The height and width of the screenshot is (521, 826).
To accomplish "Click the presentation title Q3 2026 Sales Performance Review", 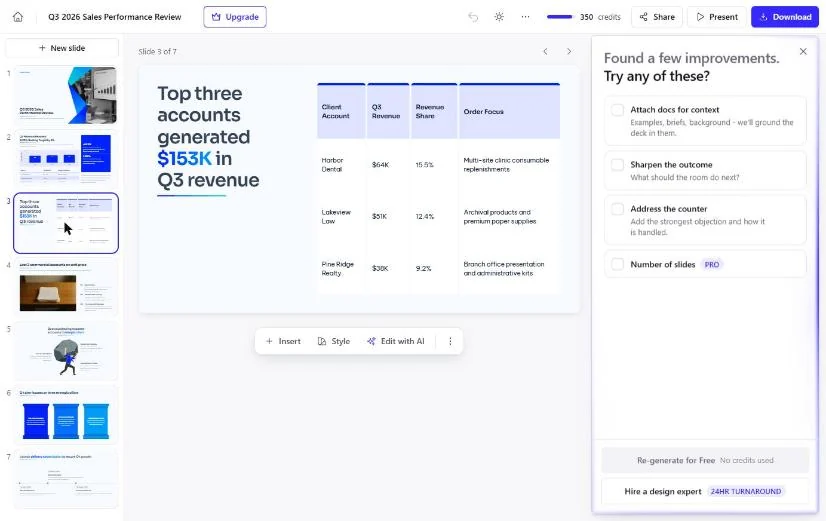I will [114, 17].
